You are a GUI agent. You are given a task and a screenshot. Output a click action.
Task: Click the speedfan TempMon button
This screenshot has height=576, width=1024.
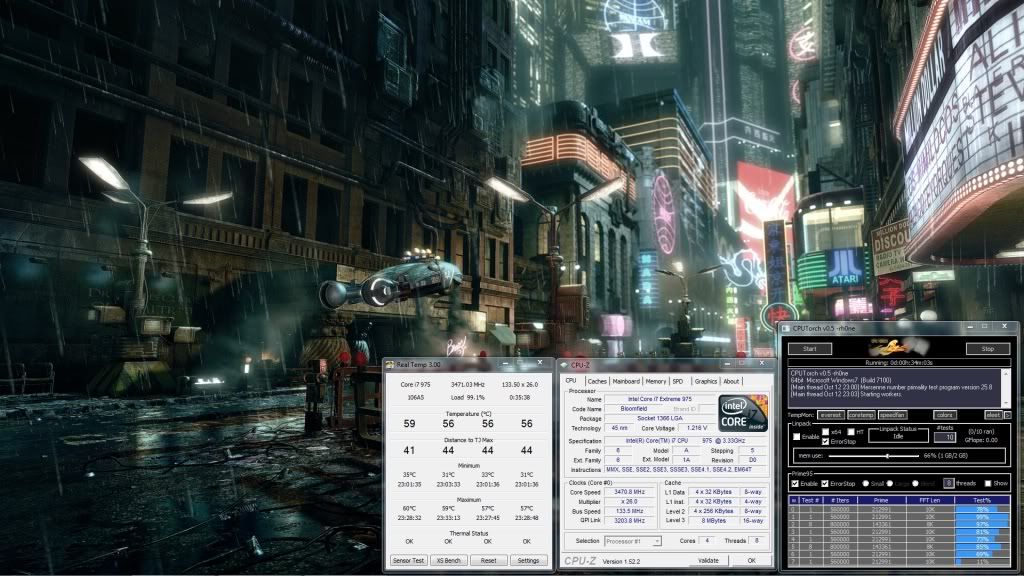[893, 415]
